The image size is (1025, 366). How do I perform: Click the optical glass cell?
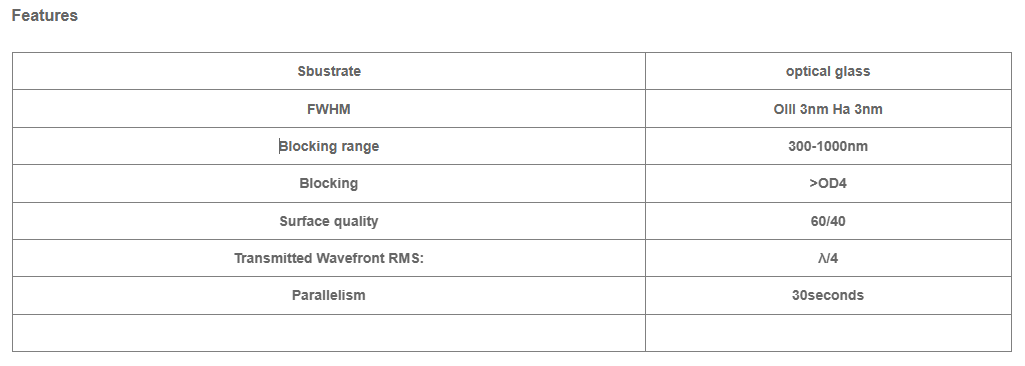(828, 71)
